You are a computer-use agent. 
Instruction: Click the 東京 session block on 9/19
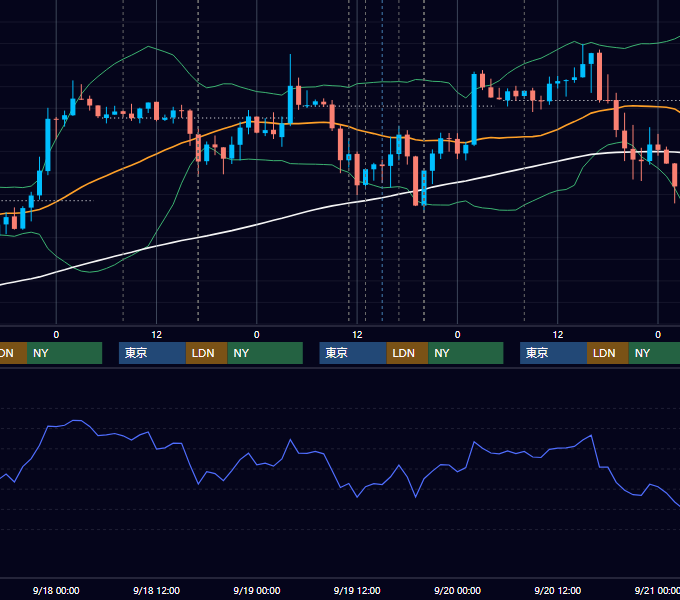[353, 353]
